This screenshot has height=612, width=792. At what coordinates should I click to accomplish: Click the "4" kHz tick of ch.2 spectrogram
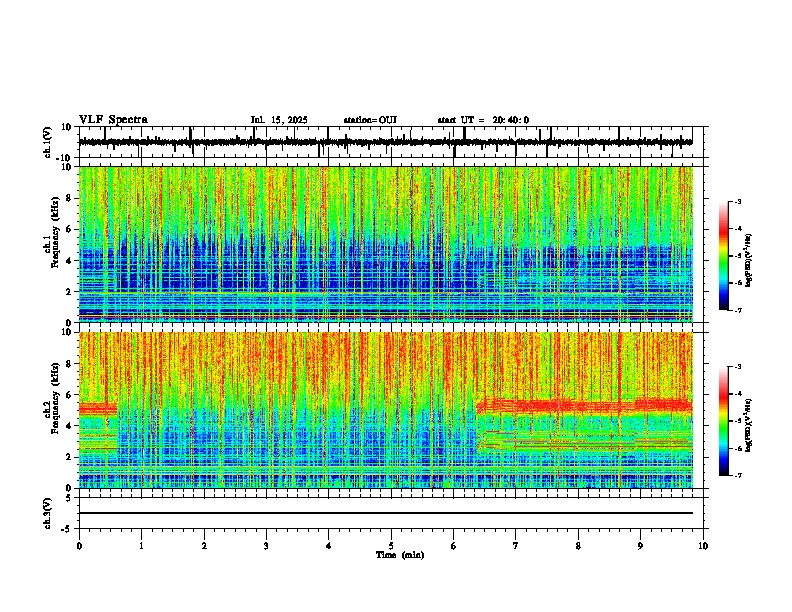[69, 426]
